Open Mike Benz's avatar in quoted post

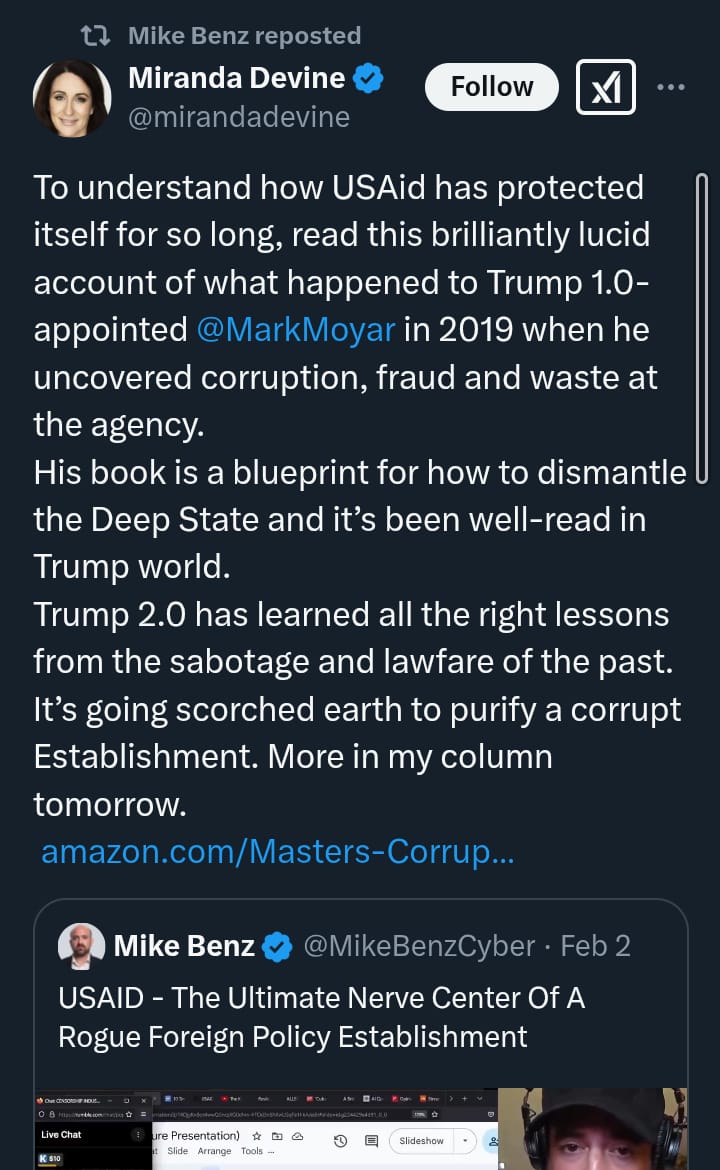pos(81,946)
